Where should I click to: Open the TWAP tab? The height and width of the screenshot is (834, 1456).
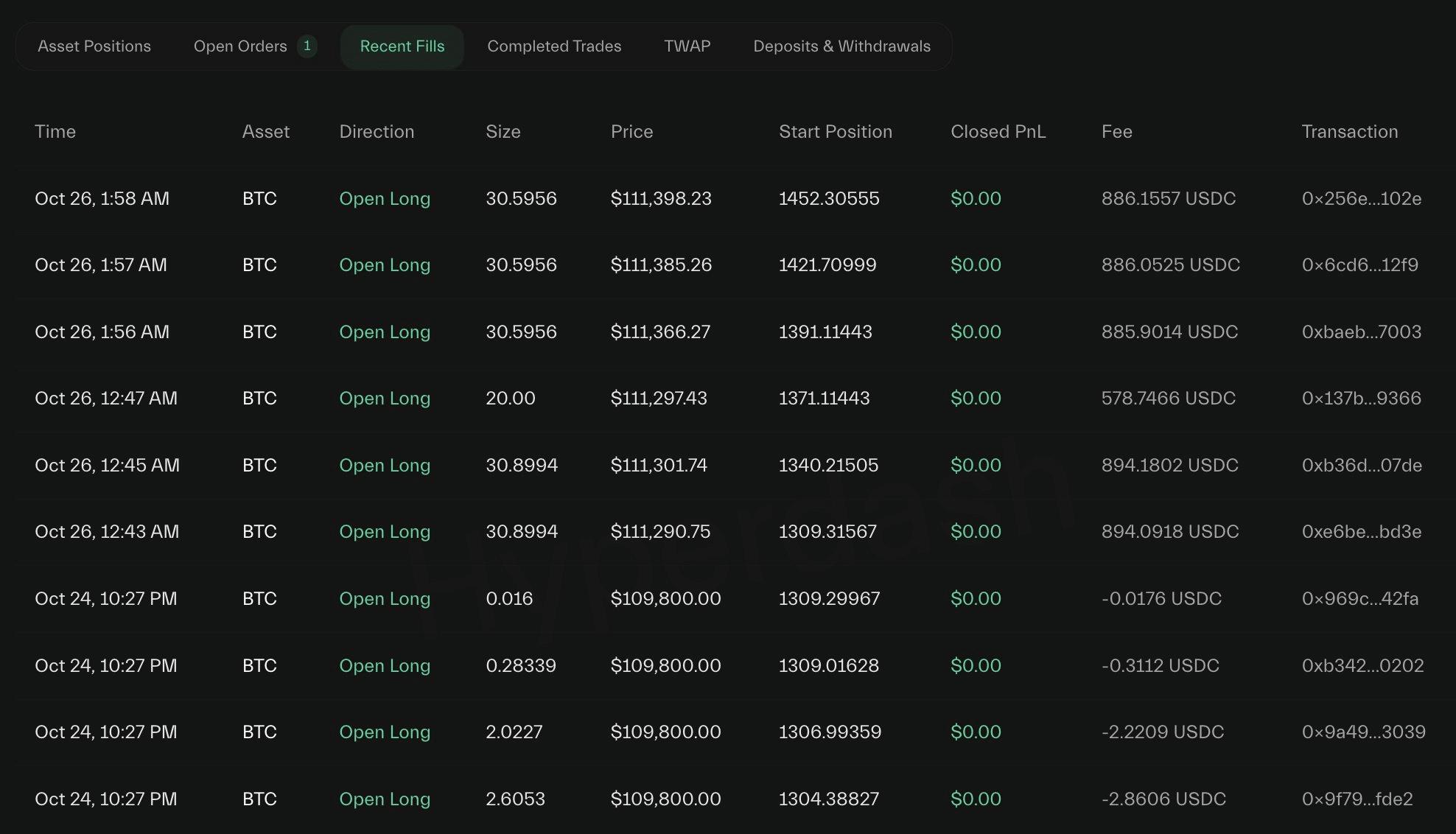(x=687, y=46)
